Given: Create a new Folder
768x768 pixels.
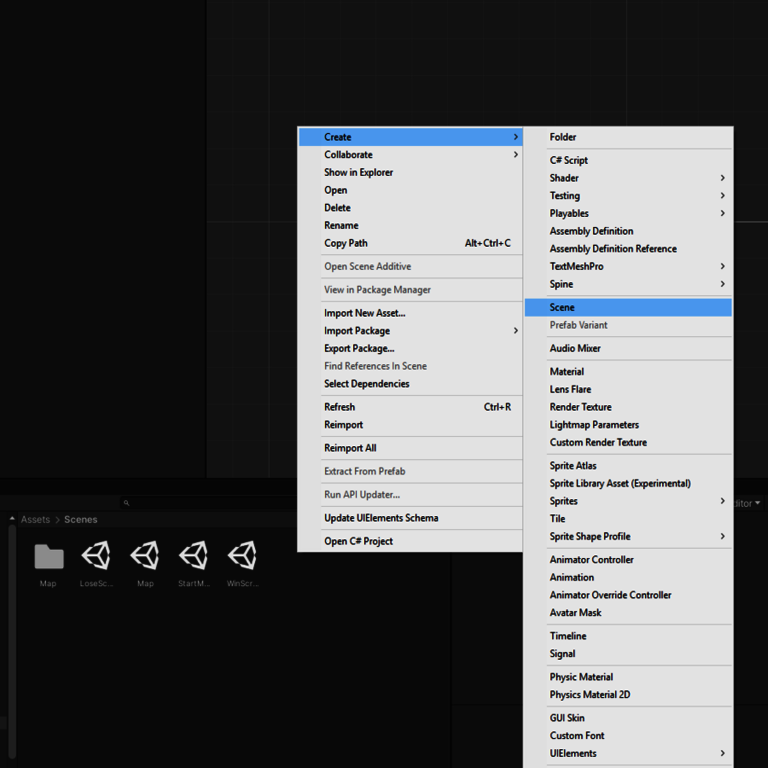Looking at the screenshot, I should tap(628, 137).
